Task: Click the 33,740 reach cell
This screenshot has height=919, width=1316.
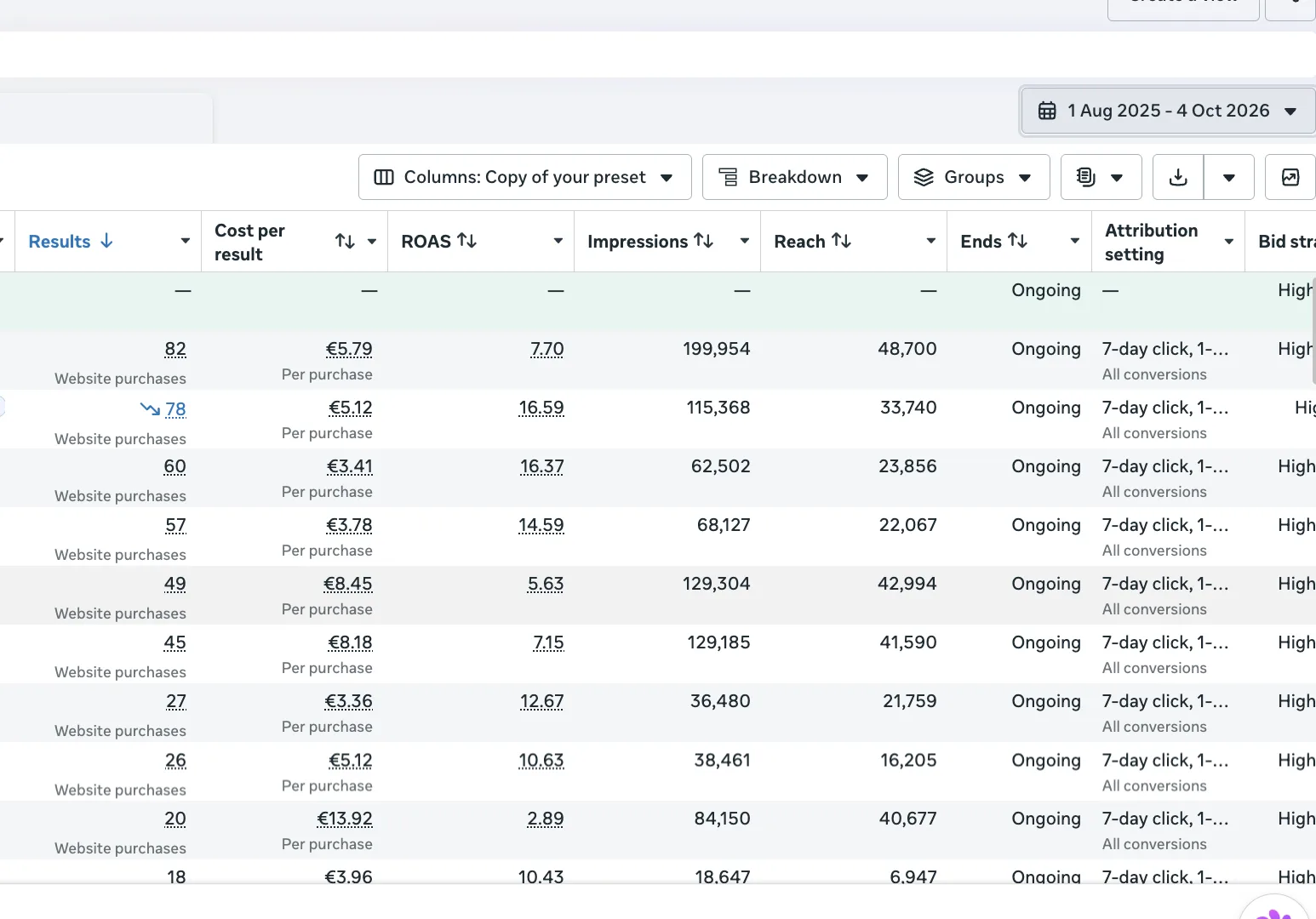Action: (x=908, y=408)
